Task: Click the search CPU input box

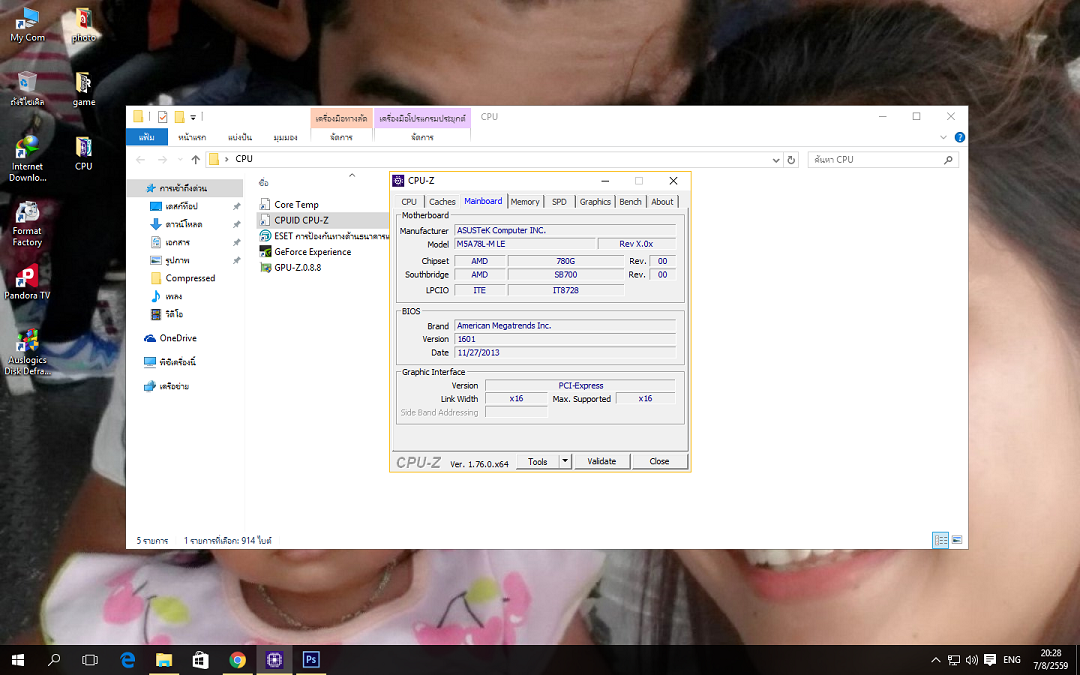Action: (875, 159)
